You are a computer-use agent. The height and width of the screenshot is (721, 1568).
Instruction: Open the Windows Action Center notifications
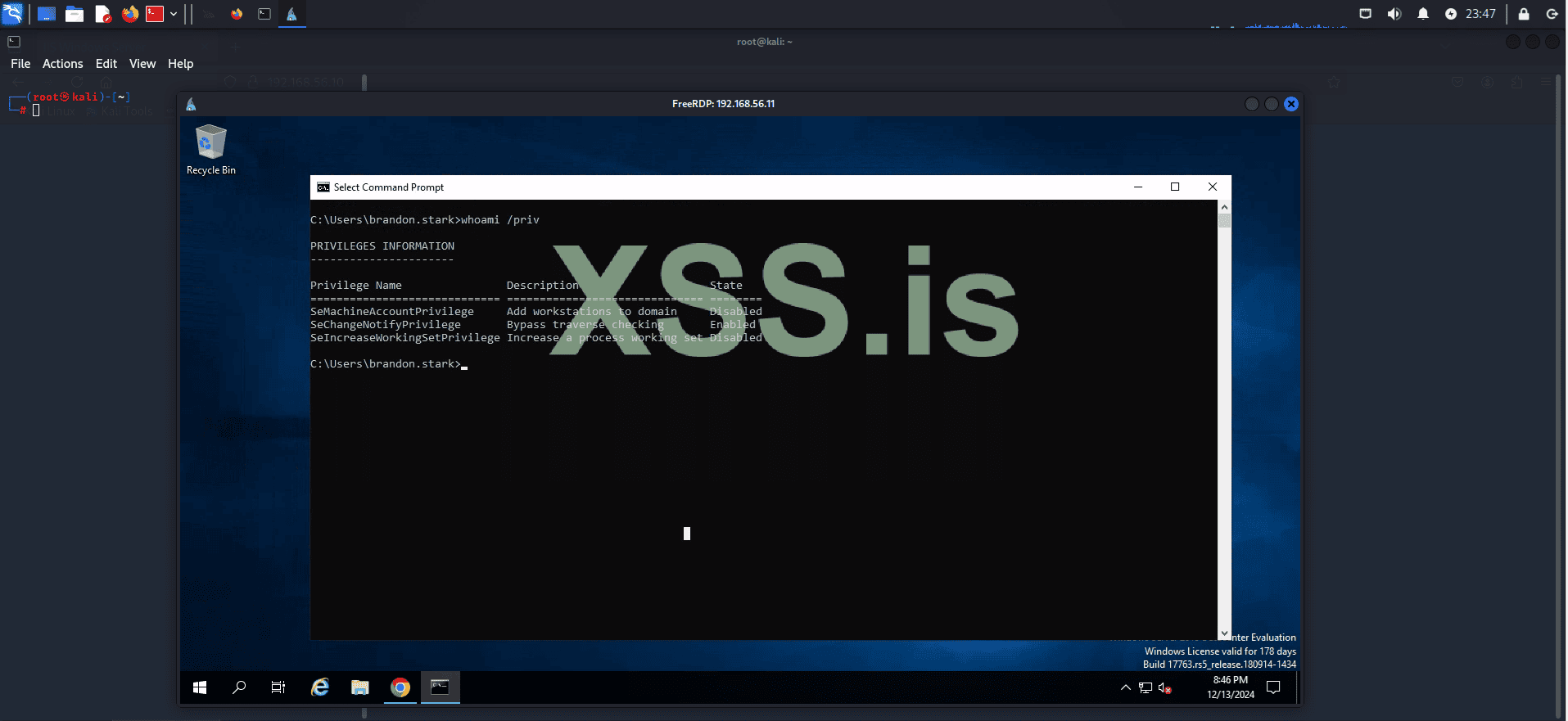click(1273, 687)
